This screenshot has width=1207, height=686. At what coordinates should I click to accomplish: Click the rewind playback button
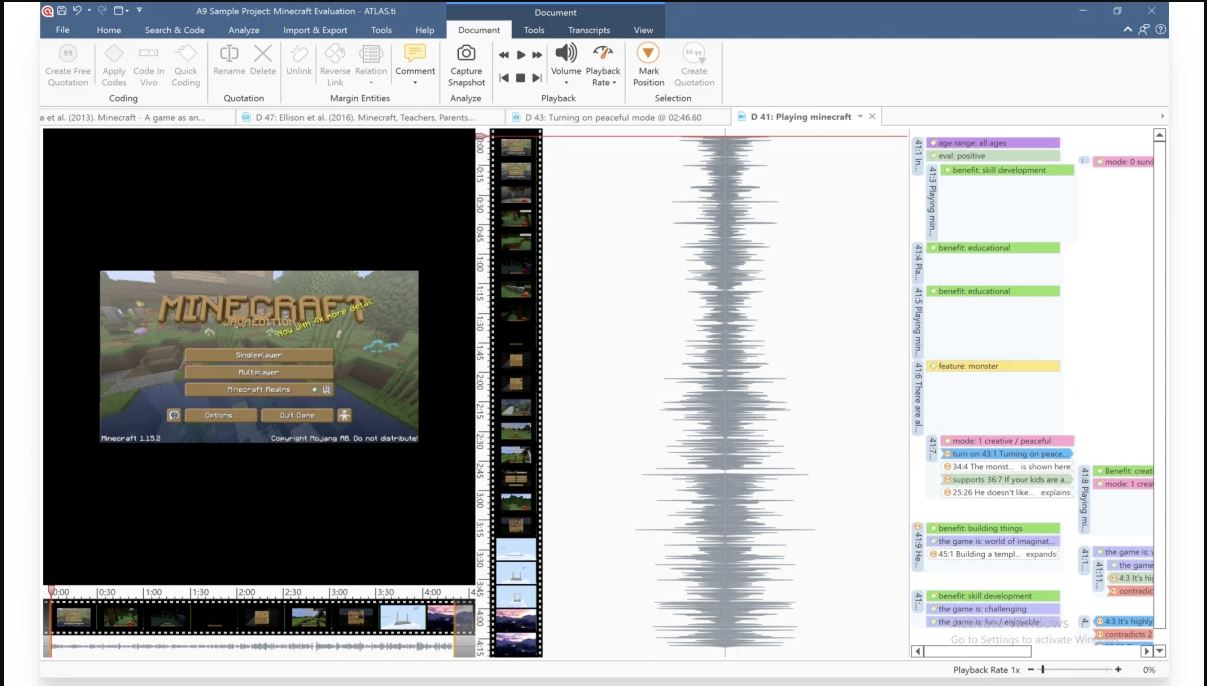tap(504, 55)
